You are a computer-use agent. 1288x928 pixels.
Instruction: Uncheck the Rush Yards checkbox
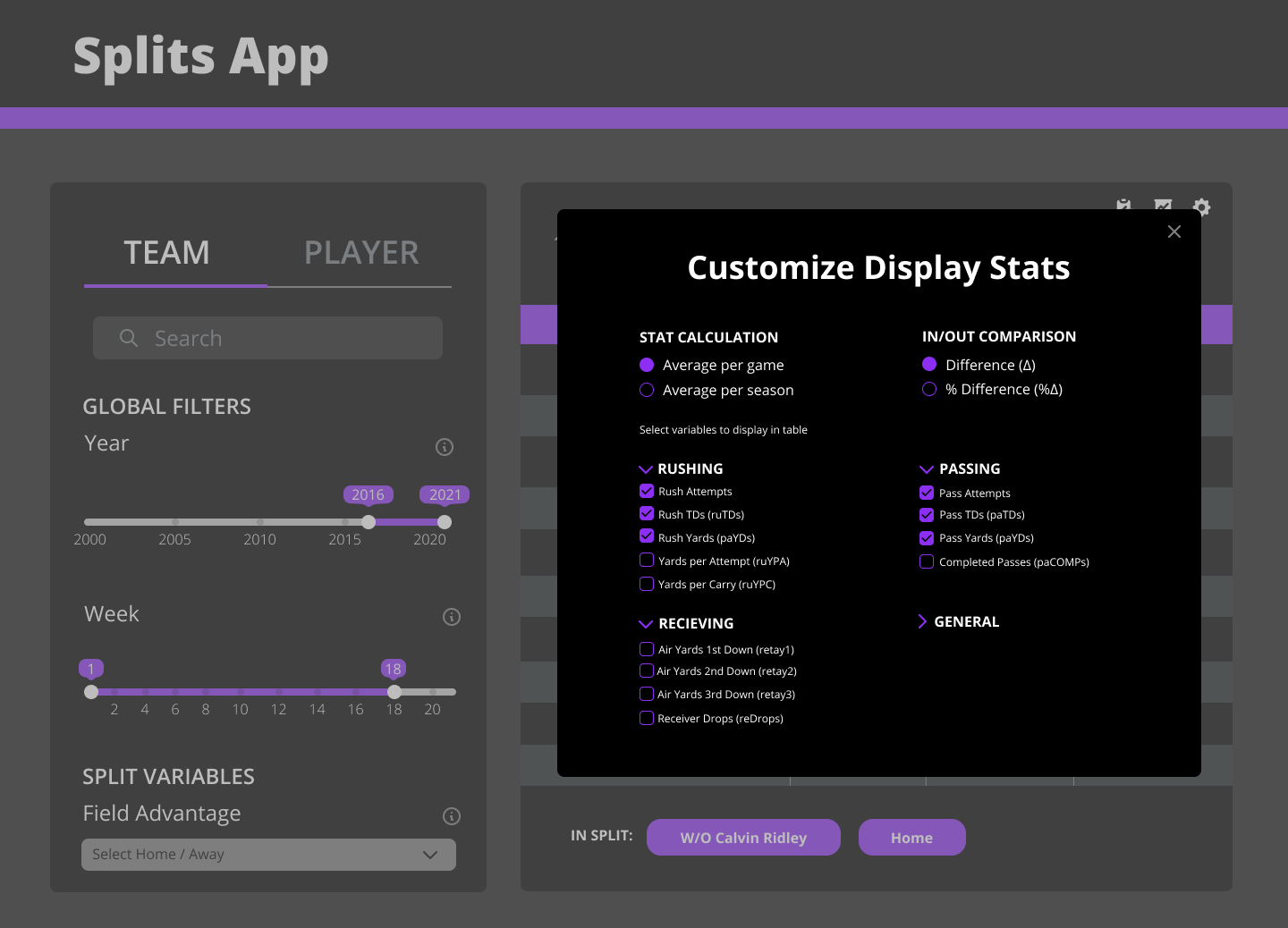point(647,536)
